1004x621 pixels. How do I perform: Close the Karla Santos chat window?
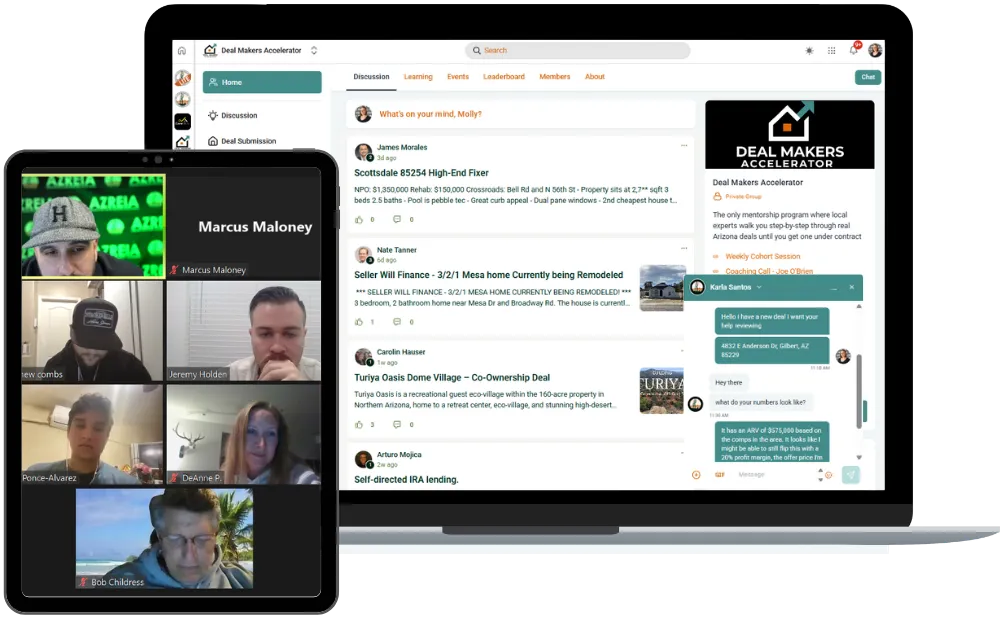click(x=852, y=287)
